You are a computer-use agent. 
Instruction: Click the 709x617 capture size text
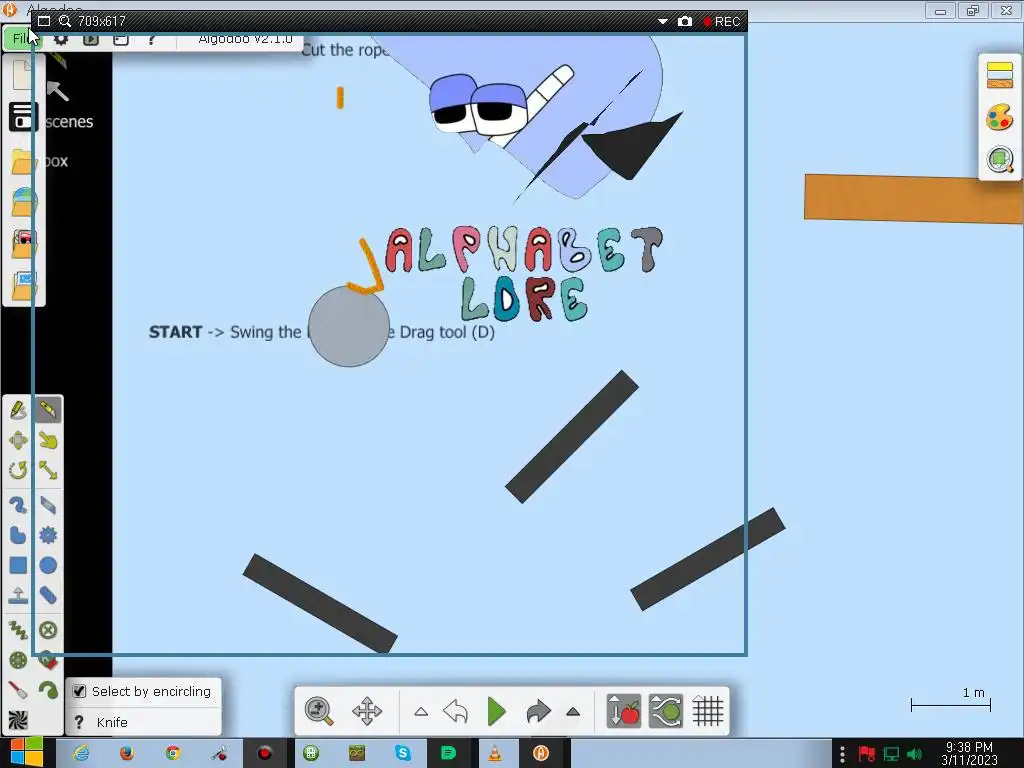(102, 22)
